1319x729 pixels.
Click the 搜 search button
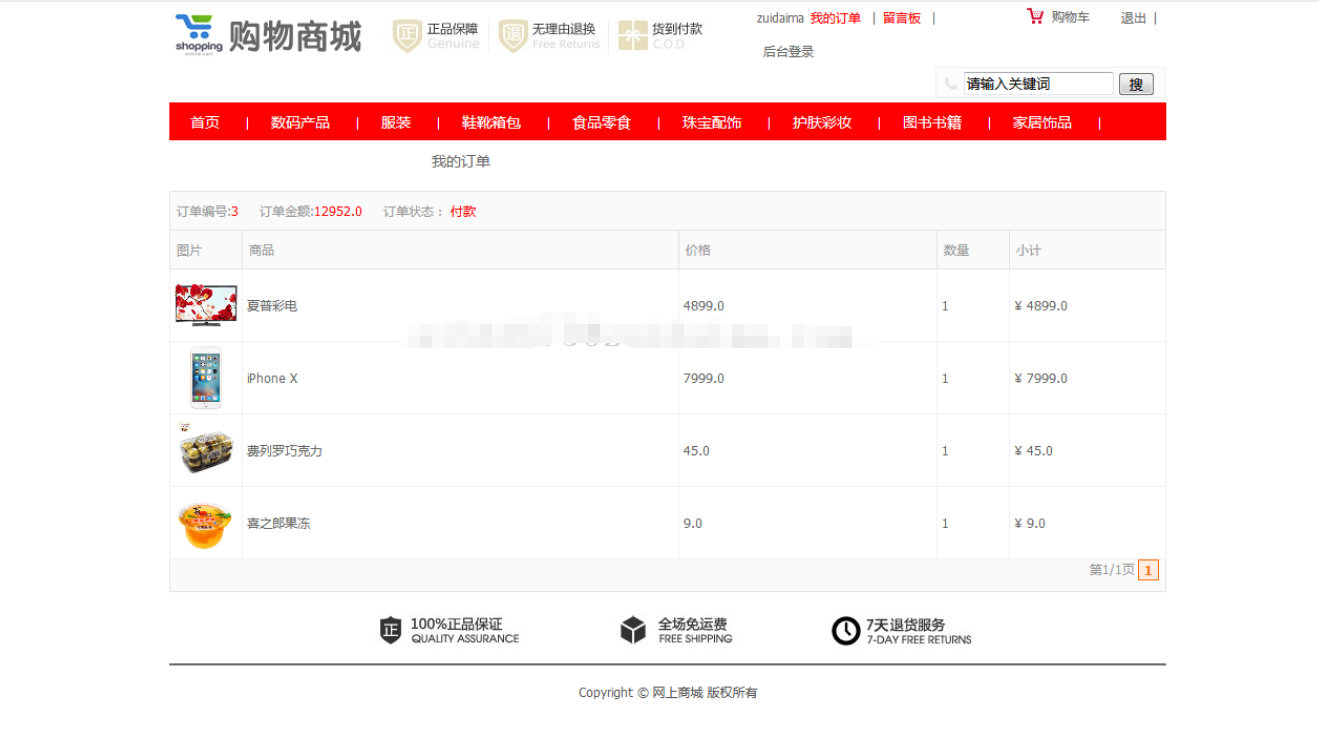pos(1136,84)
